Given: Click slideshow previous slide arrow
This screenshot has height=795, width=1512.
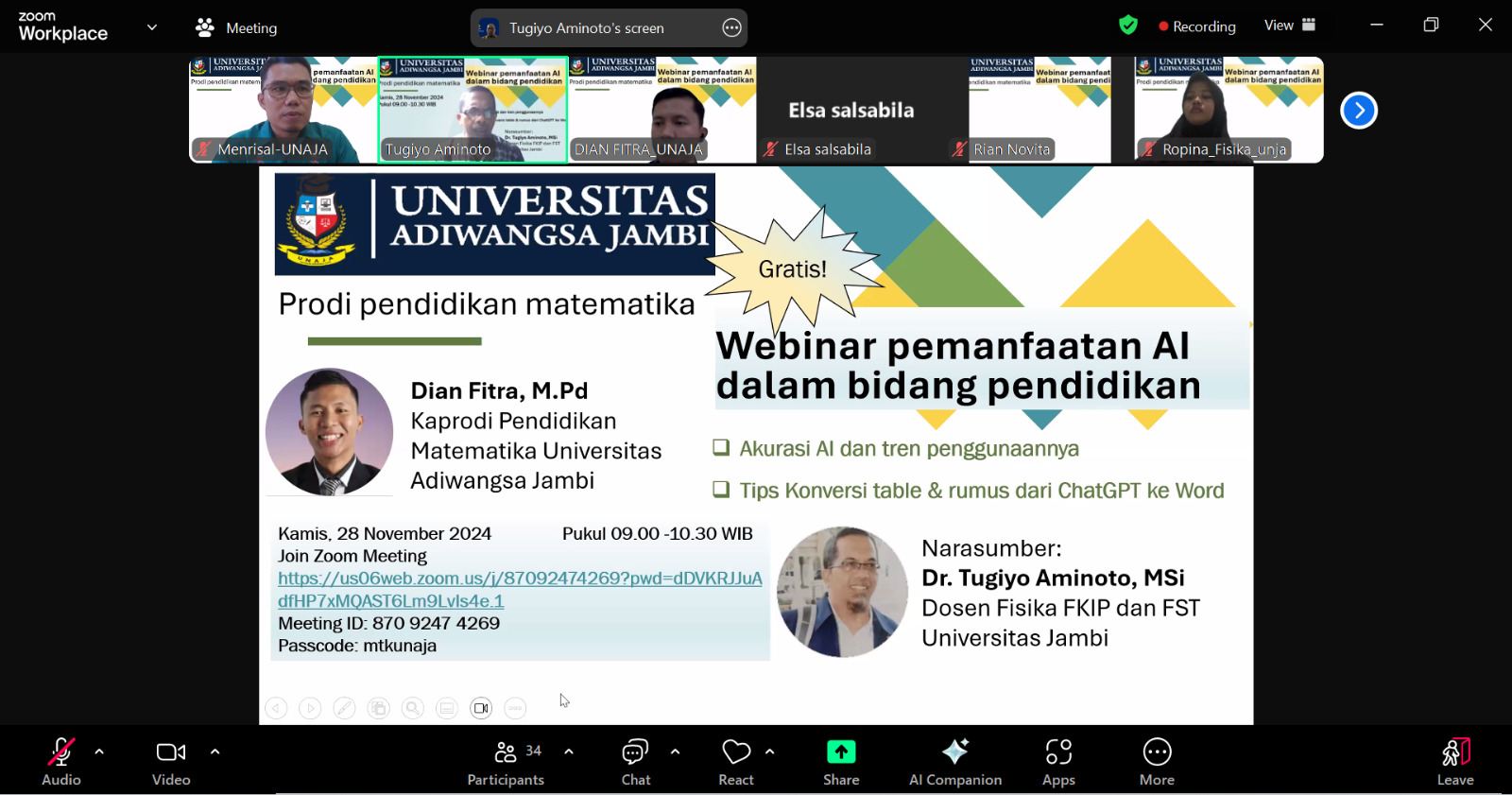Looking at the screenshot, I should point(276,708).
